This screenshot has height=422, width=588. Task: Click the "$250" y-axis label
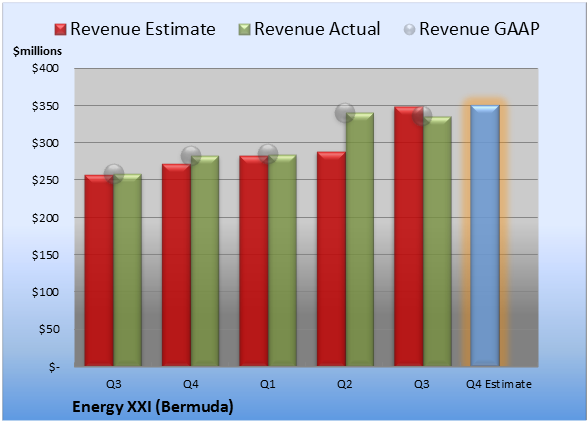(45, 180)
